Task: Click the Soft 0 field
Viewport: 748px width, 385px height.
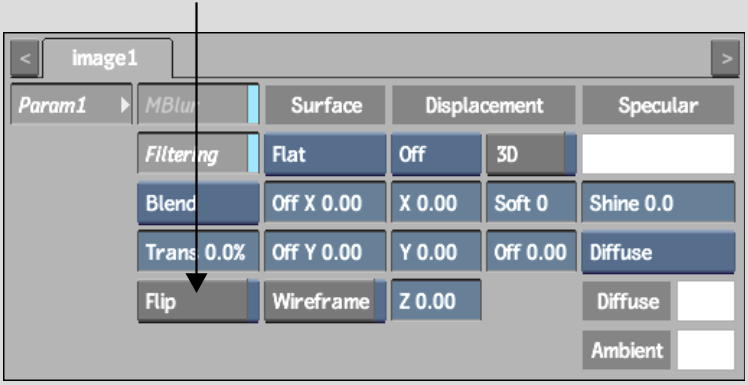Action: point(531,203)
